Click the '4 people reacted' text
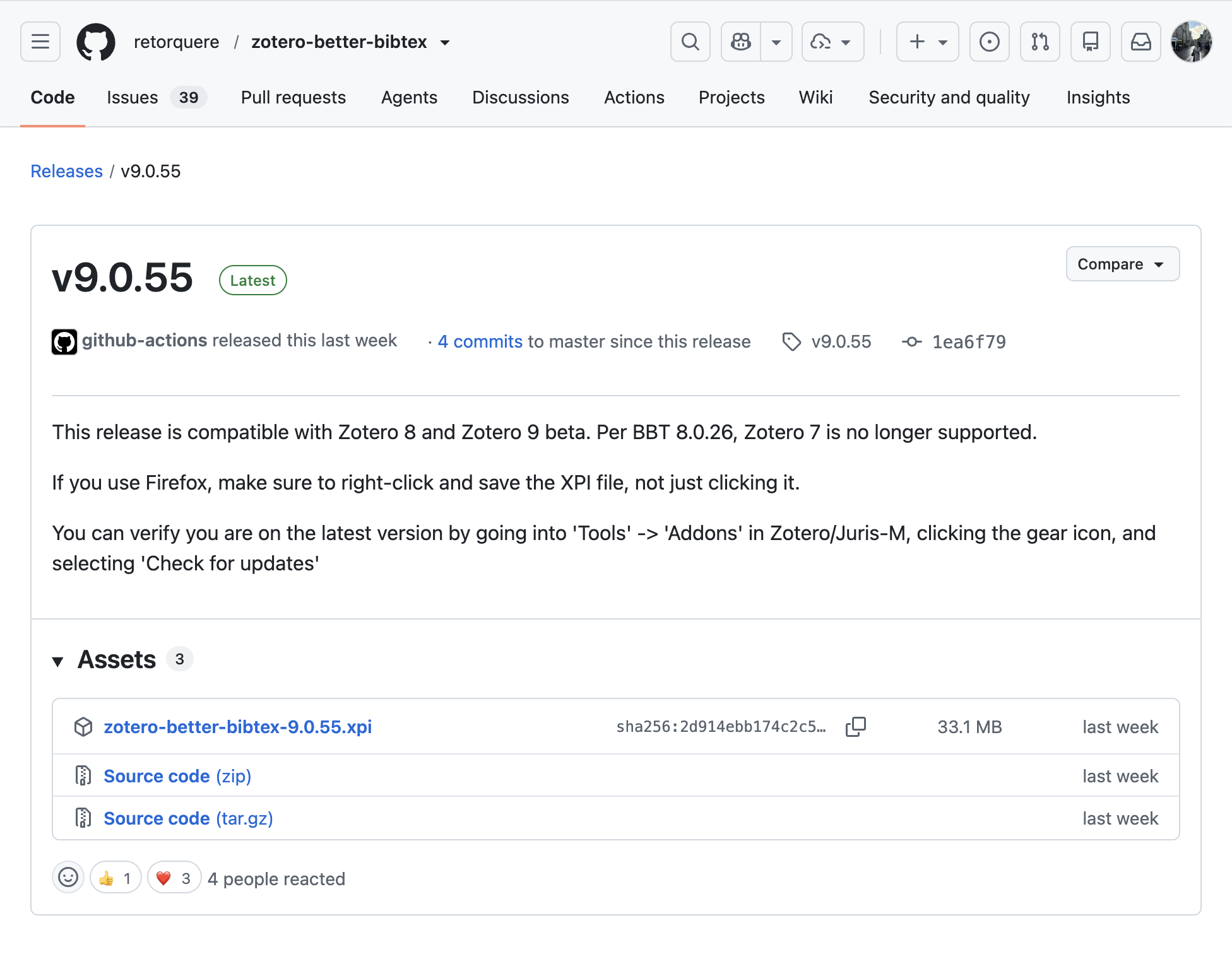This screenshot has height=959, width=1232. pos(276,879)
